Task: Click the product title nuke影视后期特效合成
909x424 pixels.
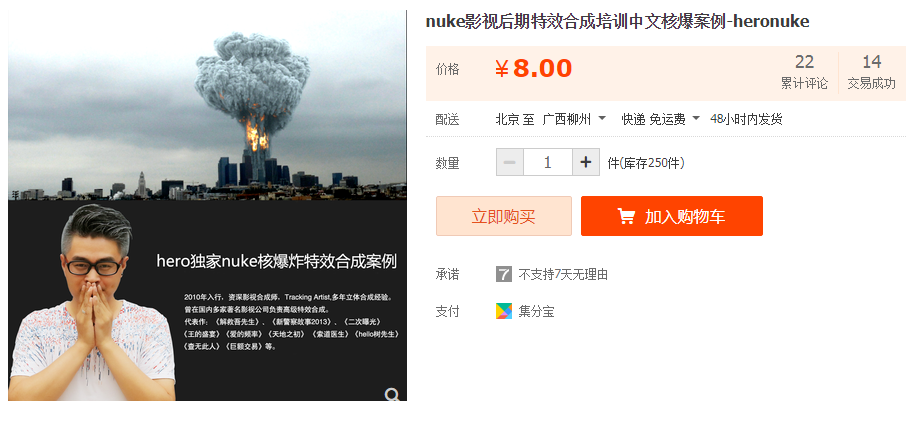Action: coord(617,21)
